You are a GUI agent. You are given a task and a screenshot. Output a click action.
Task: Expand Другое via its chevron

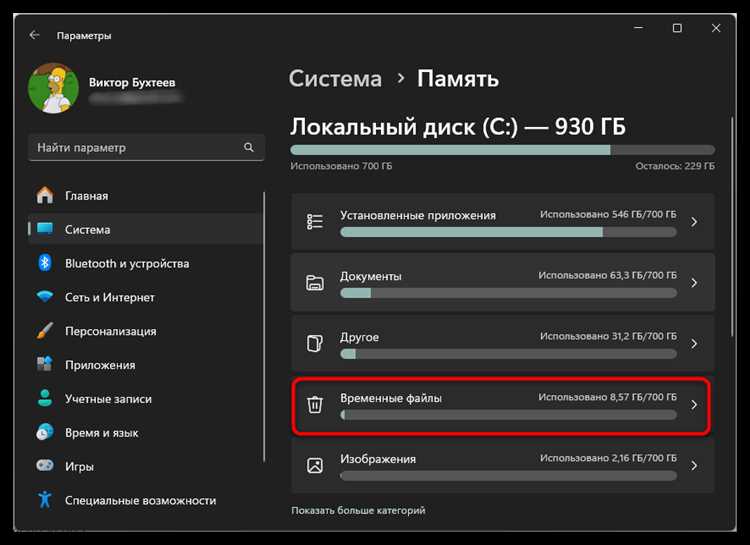pyautogui.click(x=694, y=344)
